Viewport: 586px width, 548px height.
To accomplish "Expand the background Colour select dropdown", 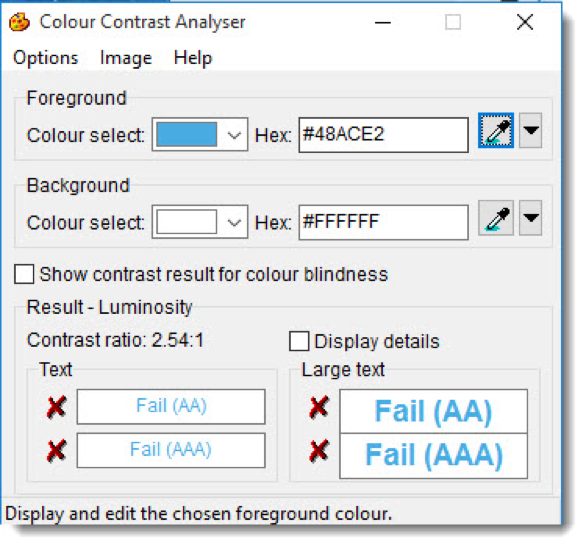I will point(234,222).
